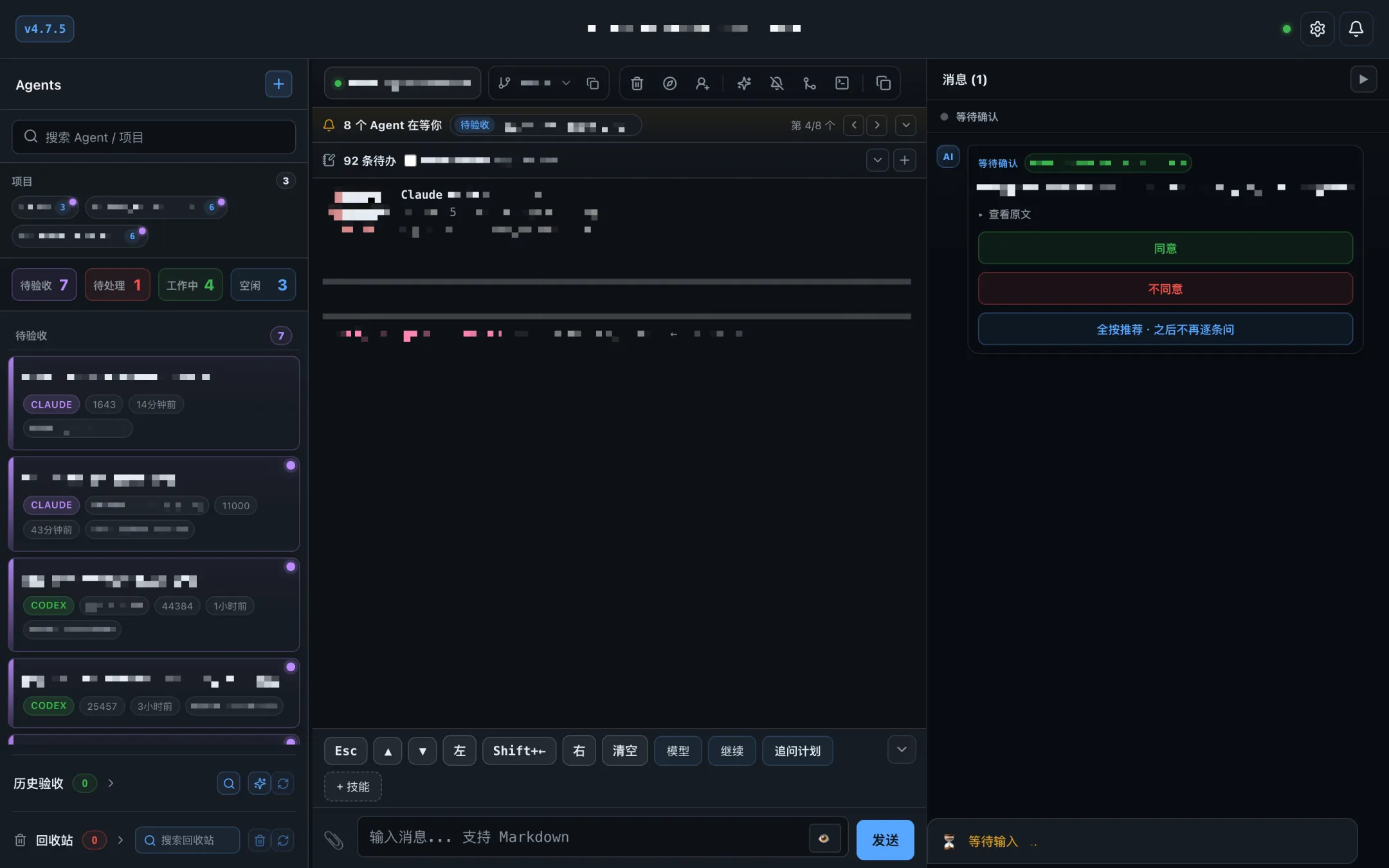Click the 清空 button
This screenshot has height=868, width=1389.
click(x=624, y=750)
